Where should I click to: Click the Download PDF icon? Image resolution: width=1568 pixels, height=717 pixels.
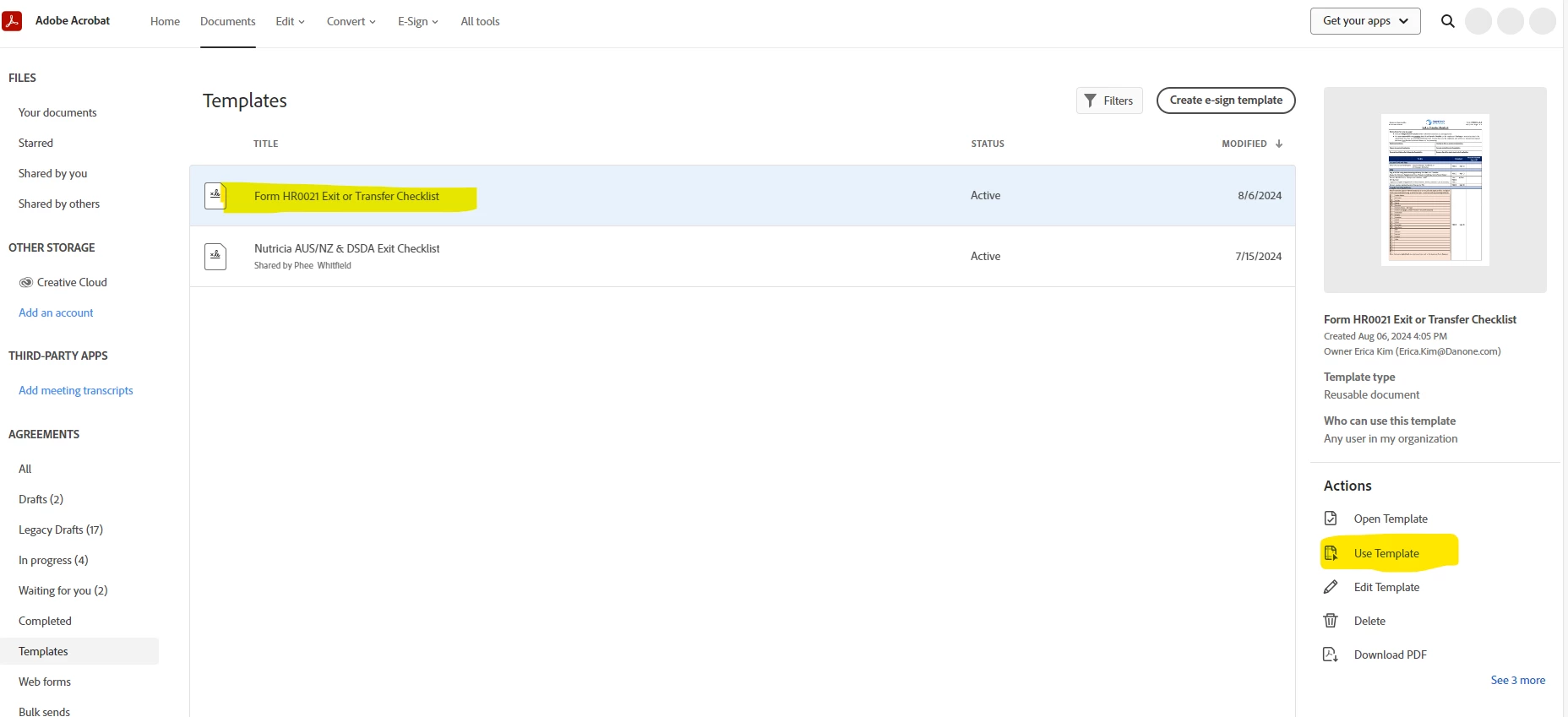pos(1331,655)
